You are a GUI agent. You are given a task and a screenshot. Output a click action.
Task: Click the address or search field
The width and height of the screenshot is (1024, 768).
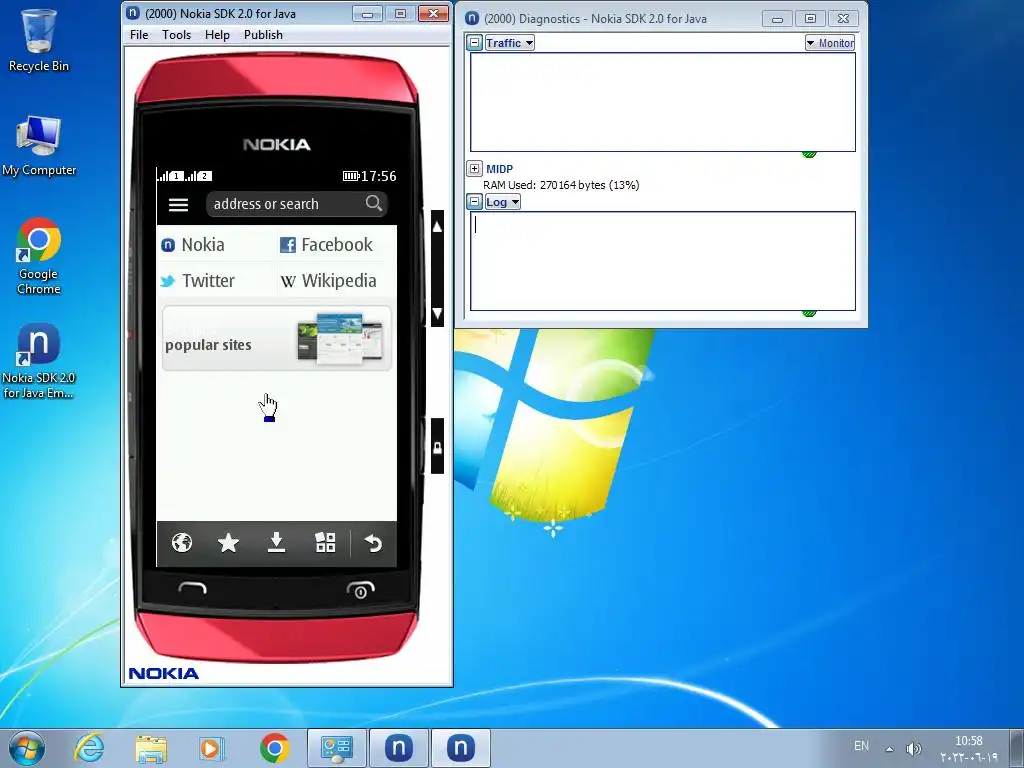[297, 204]
